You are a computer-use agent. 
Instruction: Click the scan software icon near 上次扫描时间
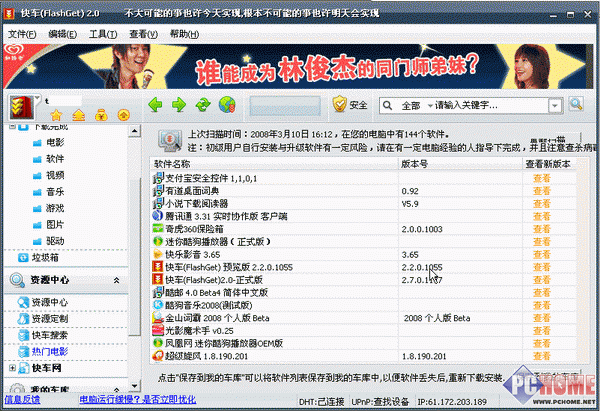(170, 141)
